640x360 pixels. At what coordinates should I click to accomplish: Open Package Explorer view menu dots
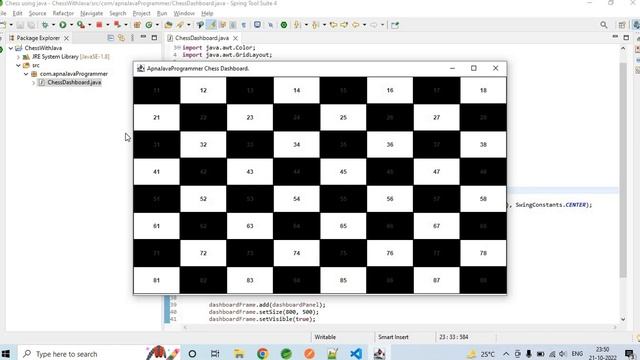tap(132, 38)
